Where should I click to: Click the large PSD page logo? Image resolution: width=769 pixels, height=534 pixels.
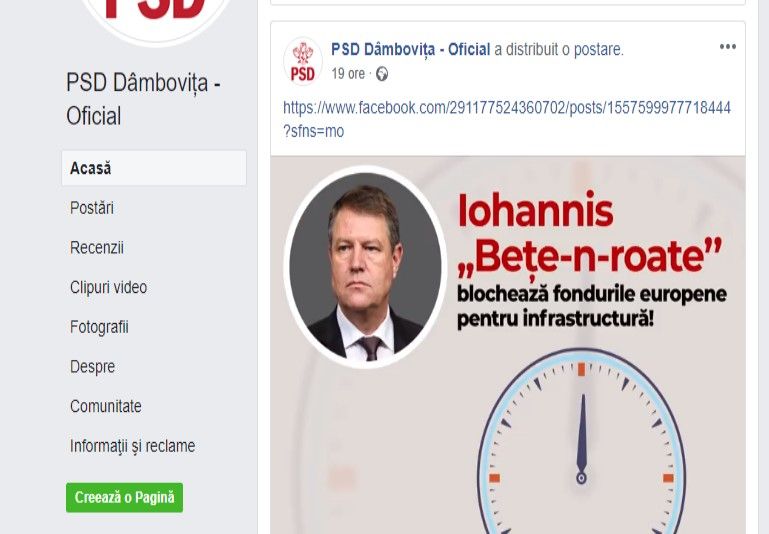coord(155,17)
